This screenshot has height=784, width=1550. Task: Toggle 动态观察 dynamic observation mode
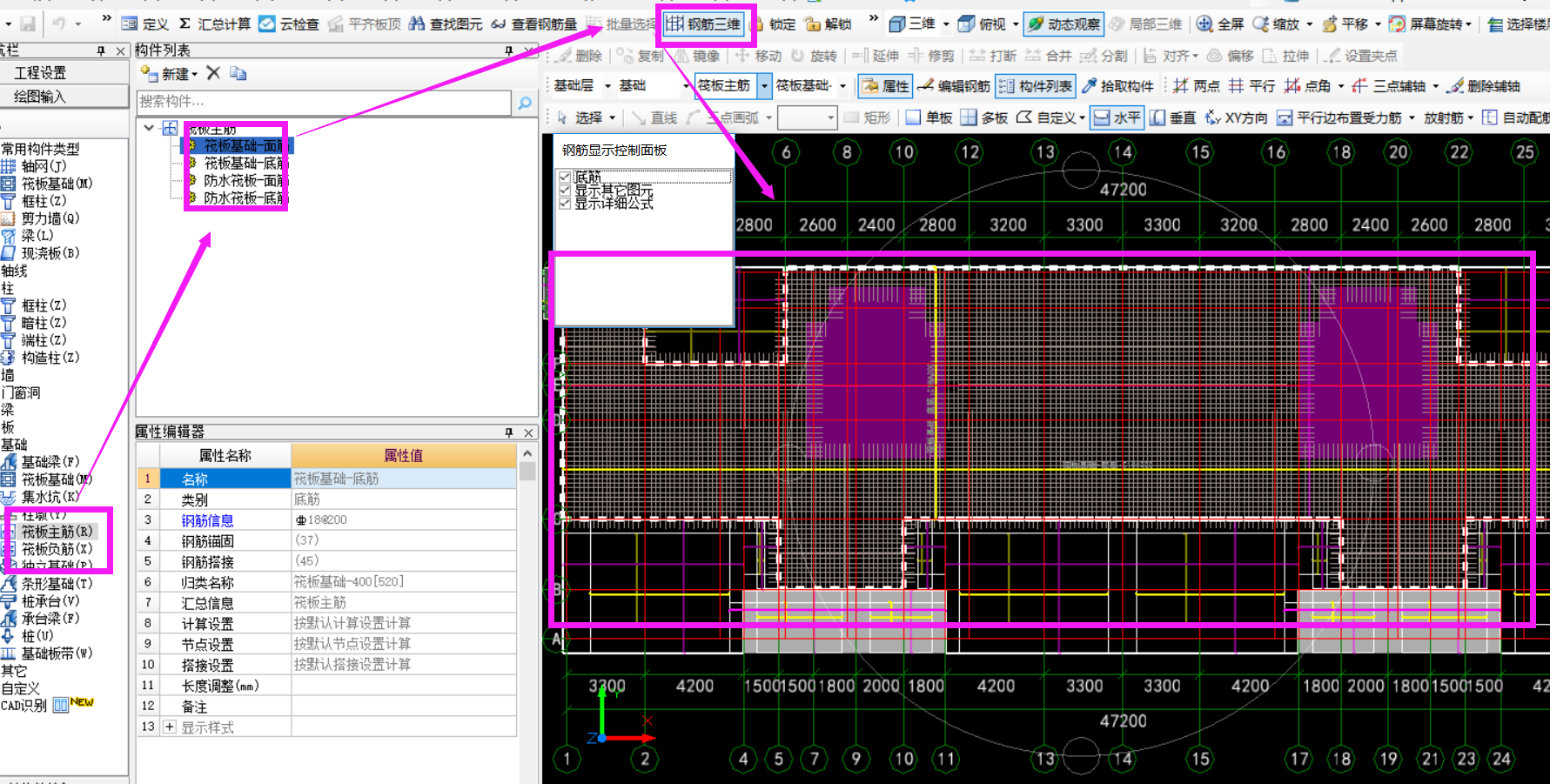point(1064,24)
